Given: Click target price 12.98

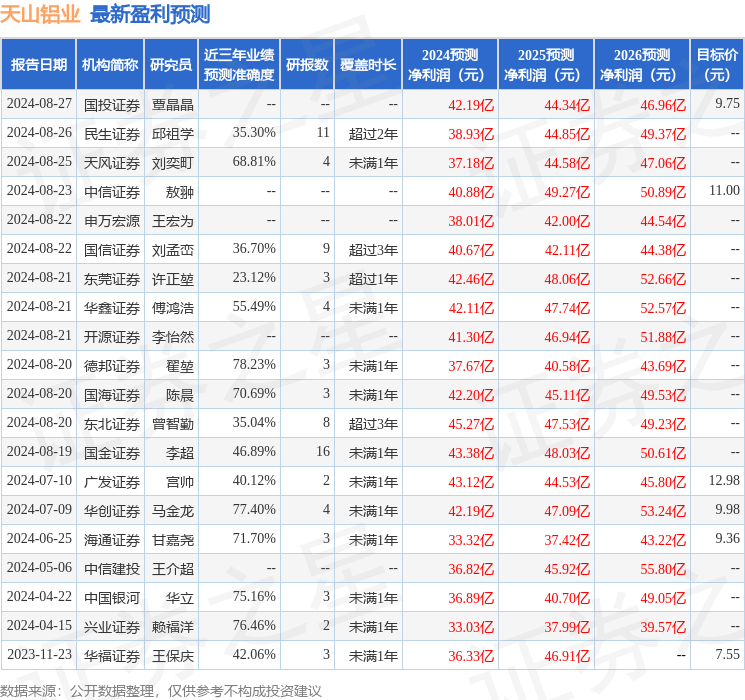Looking at the screenshot, I should pyautogui.click(x=725, y=480).
